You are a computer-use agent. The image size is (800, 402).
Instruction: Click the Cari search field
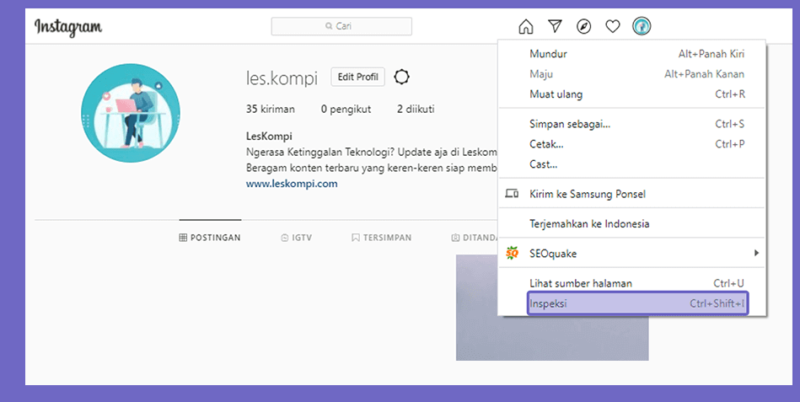341,26
